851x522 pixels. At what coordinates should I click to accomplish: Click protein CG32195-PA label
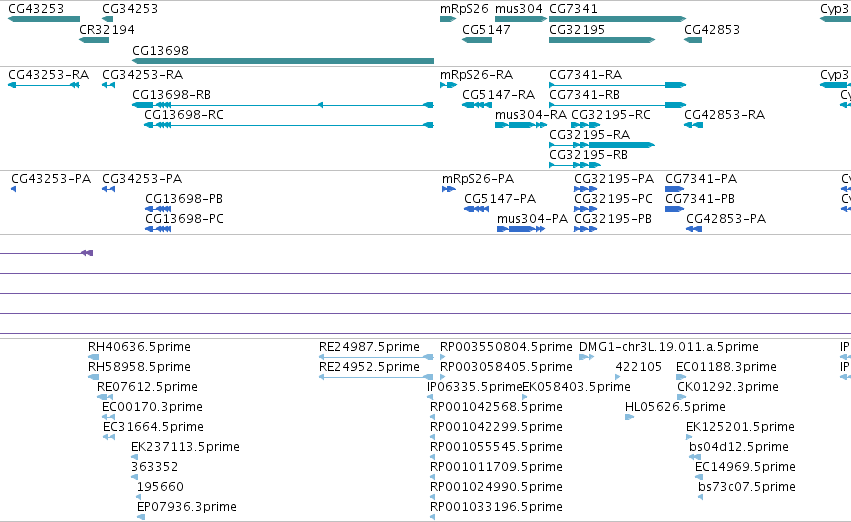614,179
